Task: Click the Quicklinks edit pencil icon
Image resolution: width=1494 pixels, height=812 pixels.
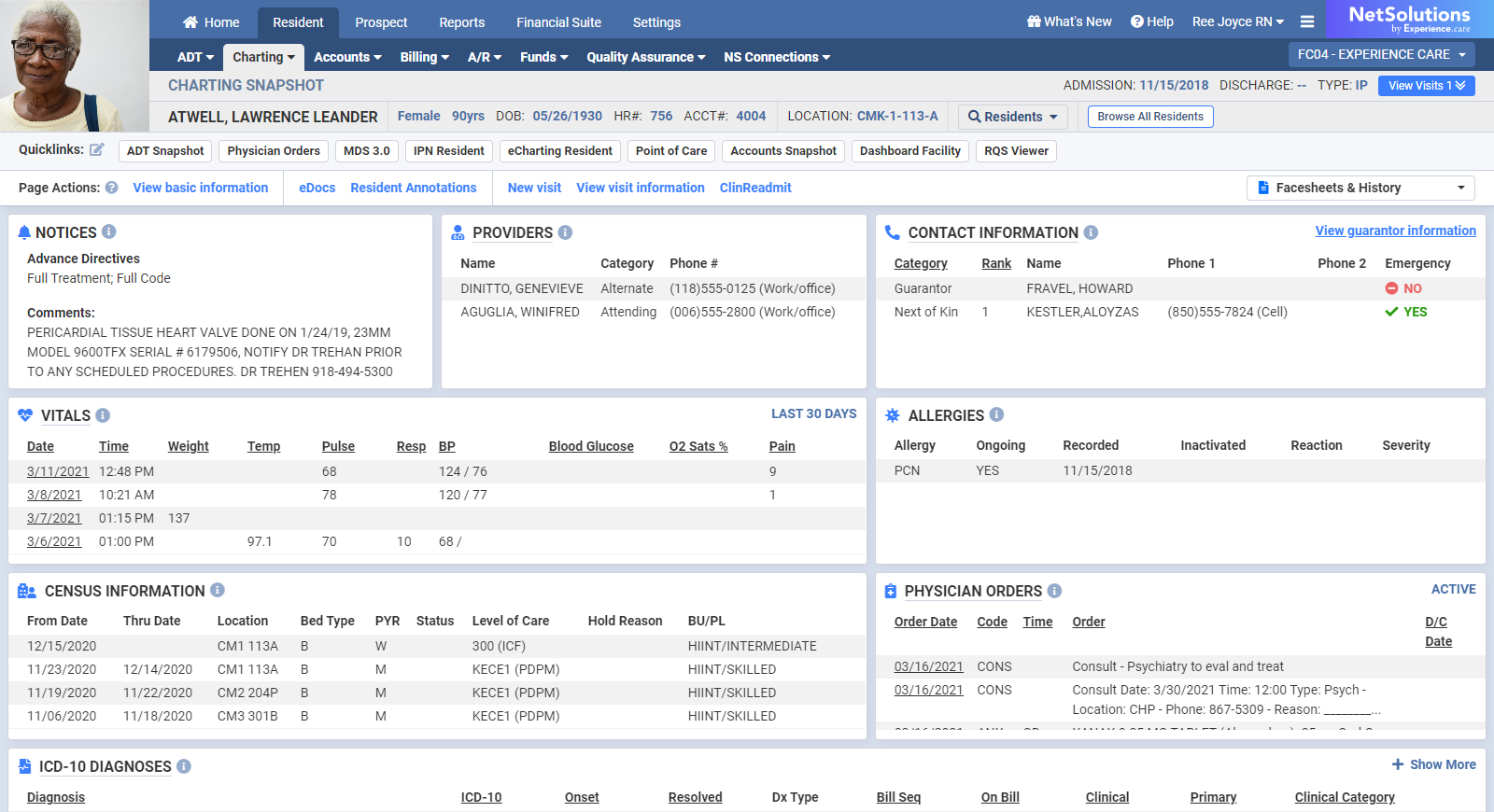Action: tap(96, 149)
